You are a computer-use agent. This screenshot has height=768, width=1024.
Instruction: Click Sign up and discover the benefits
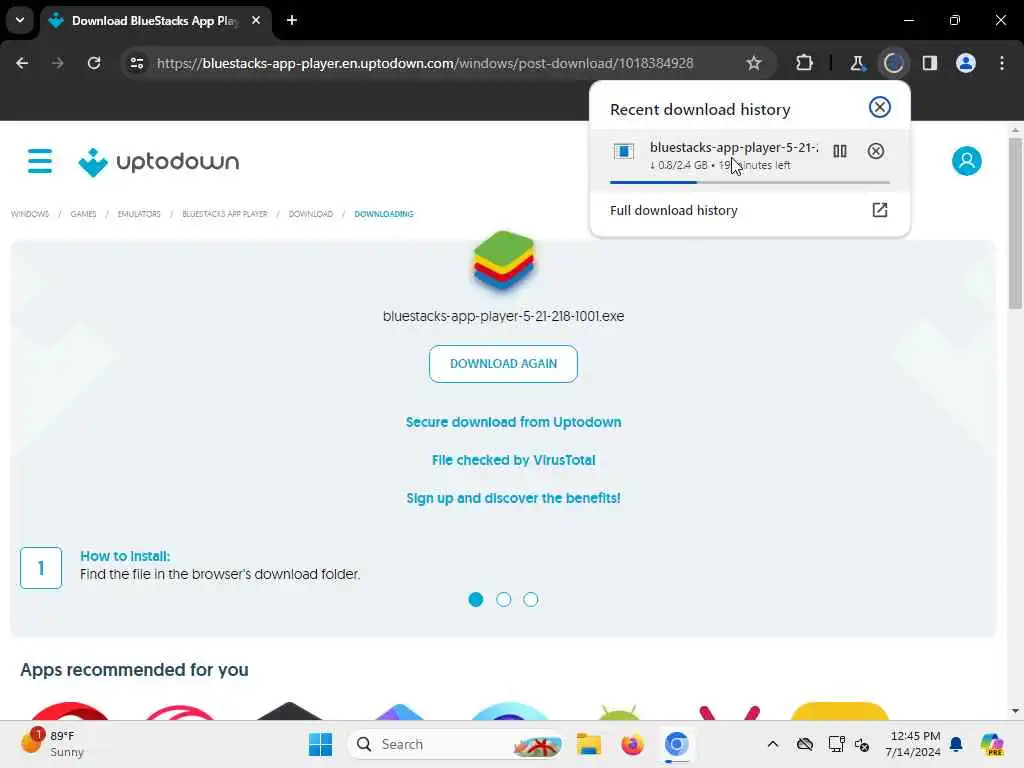513,498
